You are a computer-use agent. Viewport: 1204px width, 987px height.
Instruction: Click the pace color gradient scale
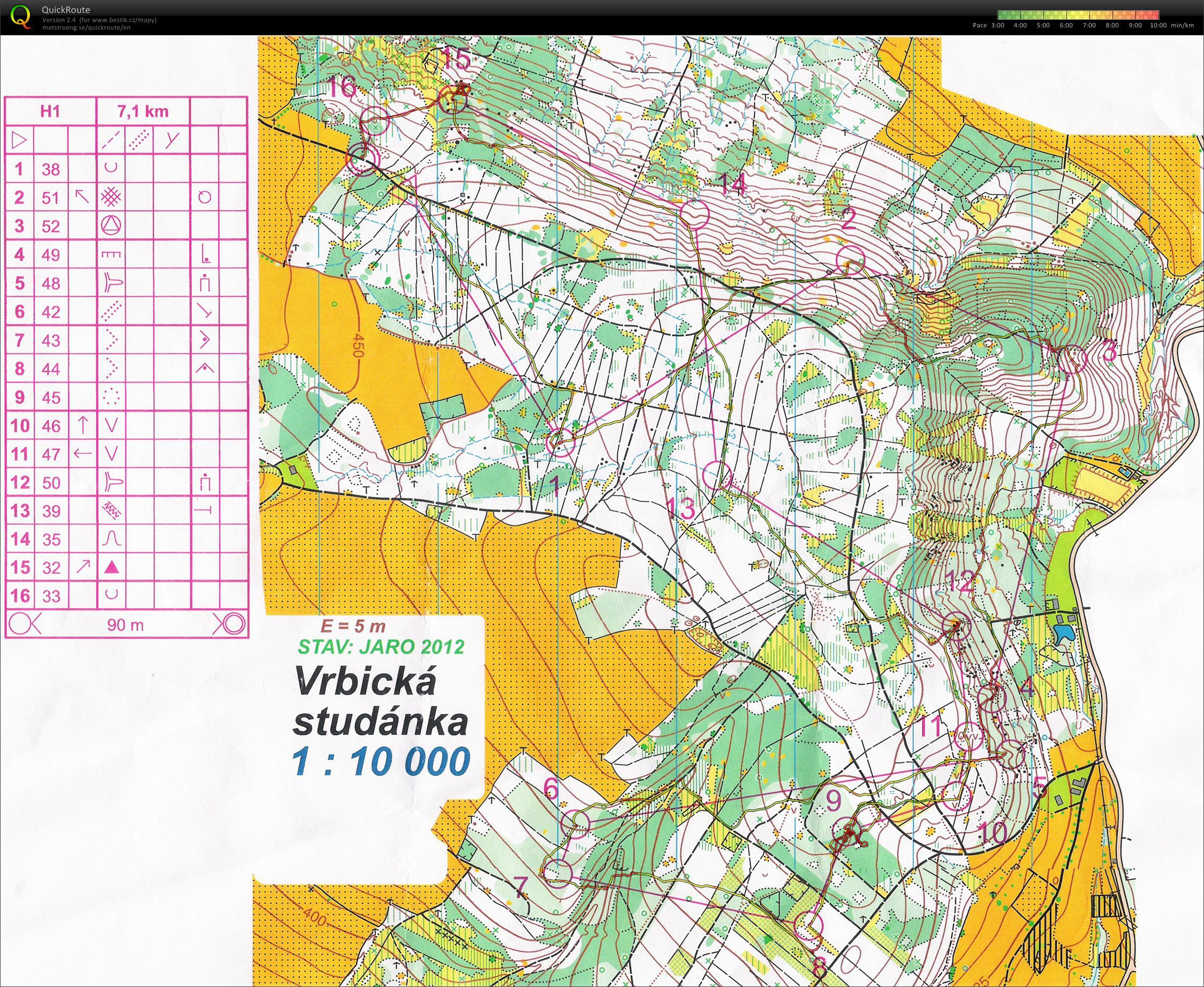pyautogui.click(x=1078, y=16)
